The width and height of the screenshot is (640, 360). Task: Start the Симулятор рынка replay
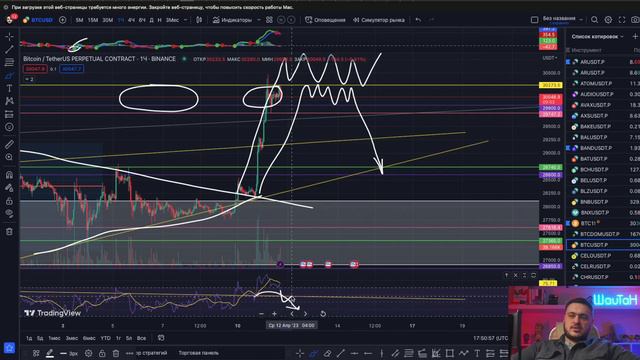coord(379,20)
